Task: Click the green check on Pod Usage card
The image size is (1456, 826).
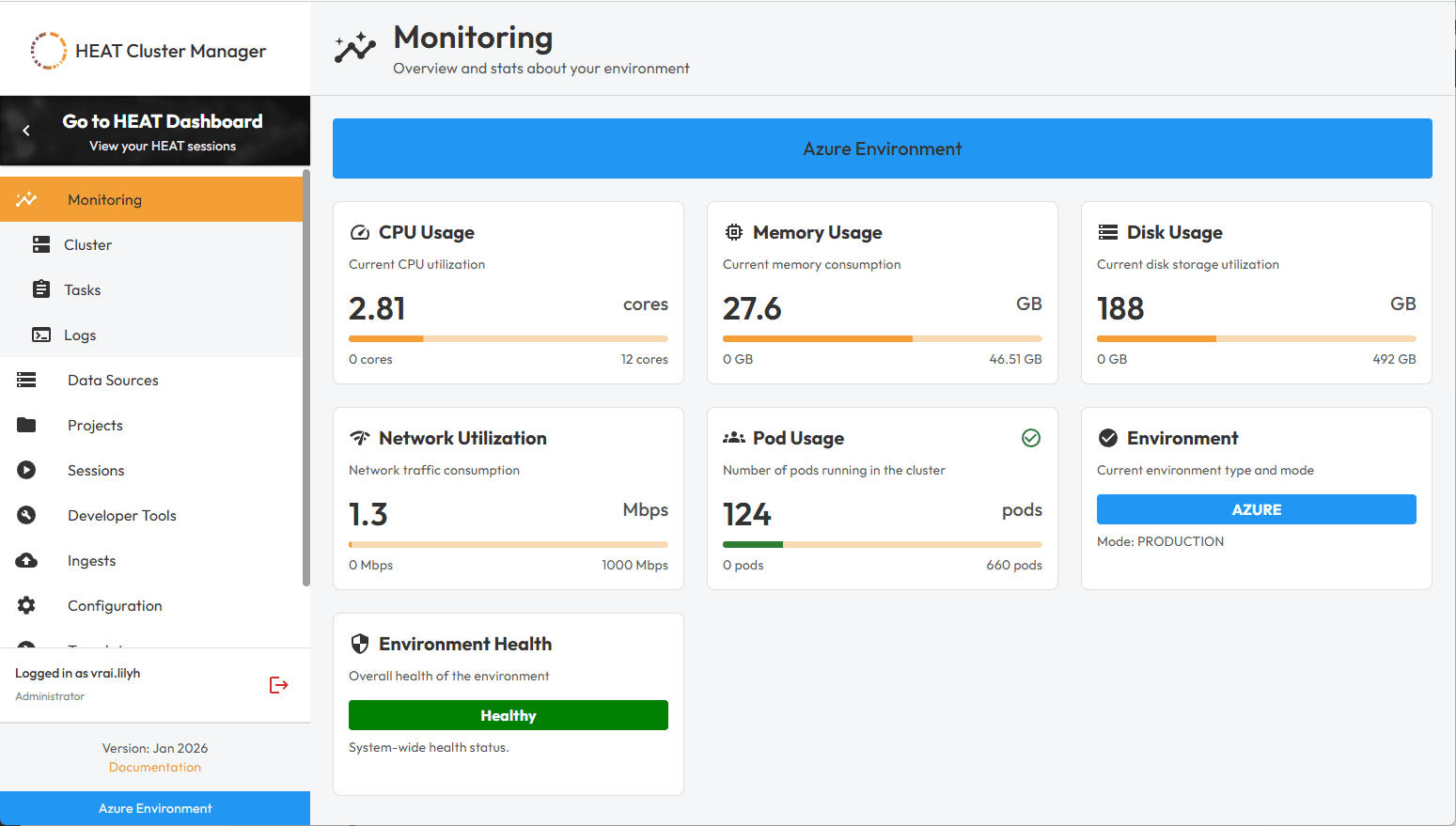Action: [x=1030, y=437]
